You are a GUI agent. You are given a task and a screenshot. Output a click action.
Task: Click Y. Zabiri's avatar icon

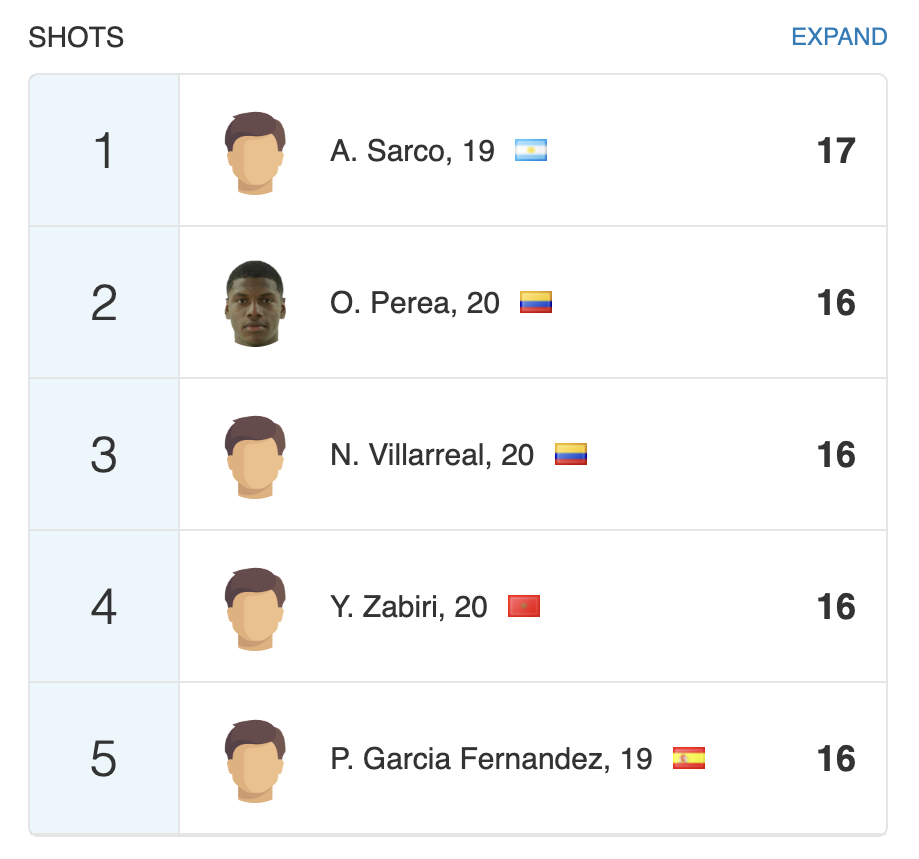pos(255,608)
